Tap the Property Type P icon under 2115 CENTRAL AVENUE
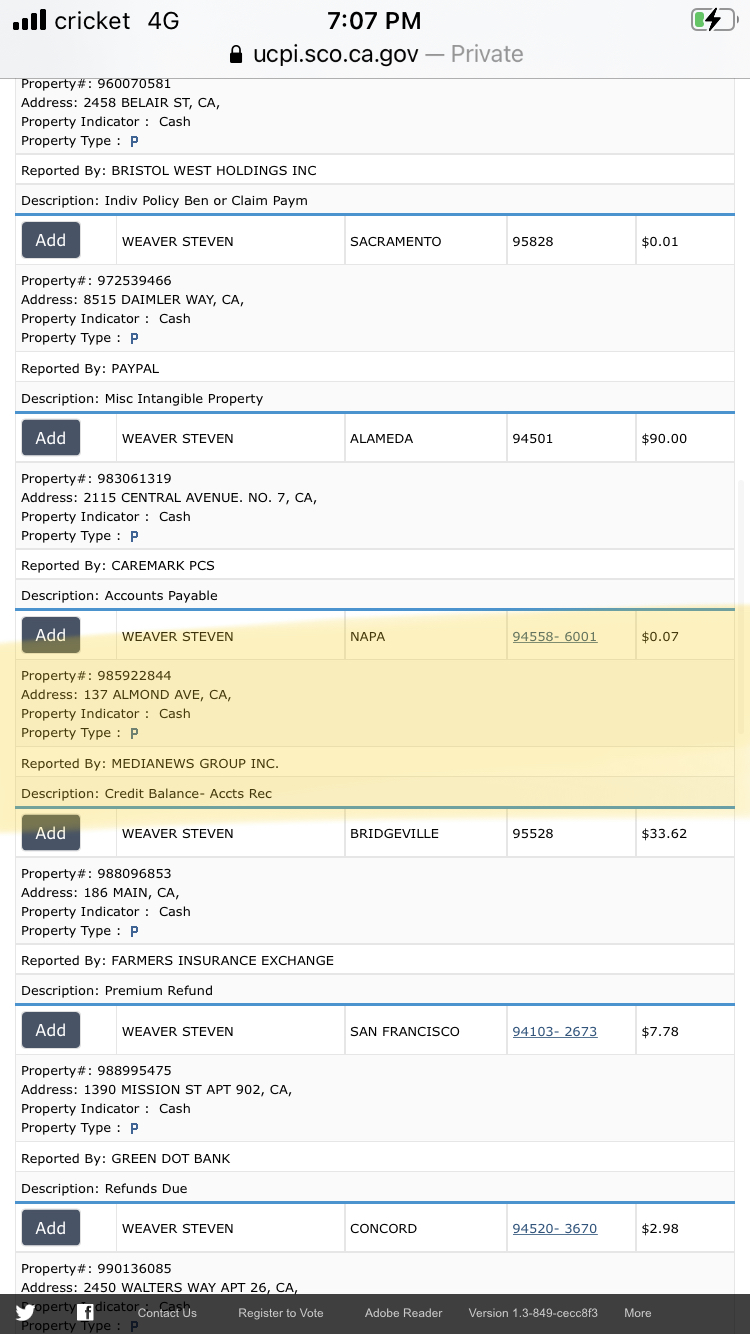Image resolution: width=750 pixels, height=1334 pixels. [134, 536]
